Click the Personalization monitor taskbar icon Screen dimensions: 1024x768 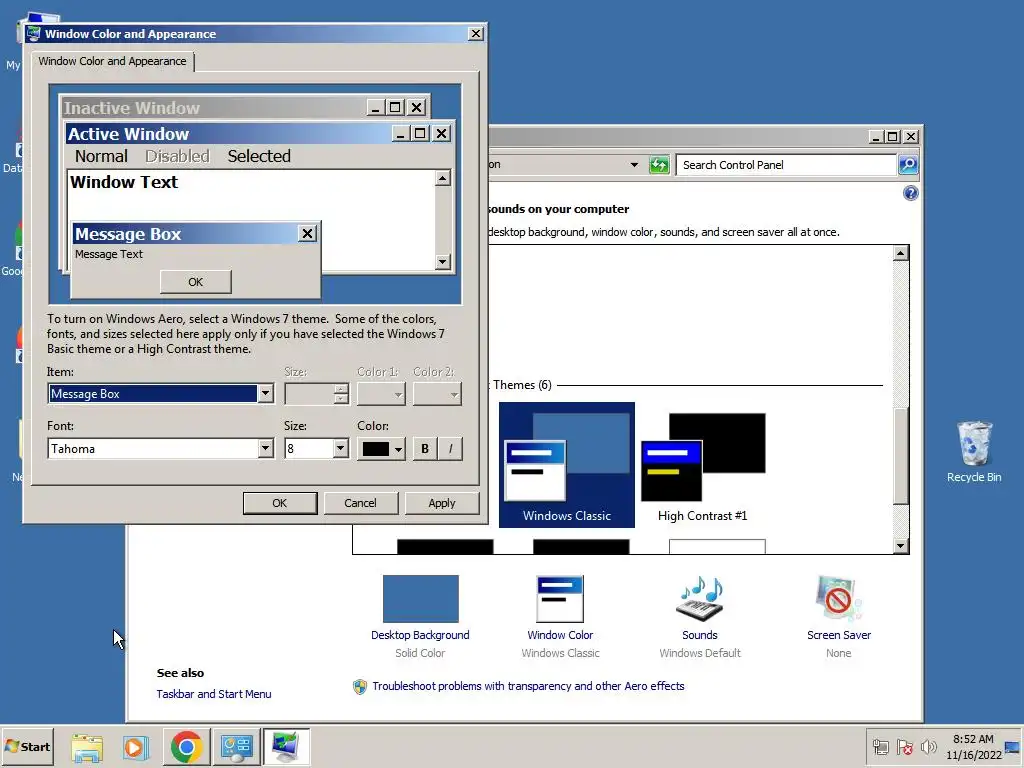(x=286, y=747)
